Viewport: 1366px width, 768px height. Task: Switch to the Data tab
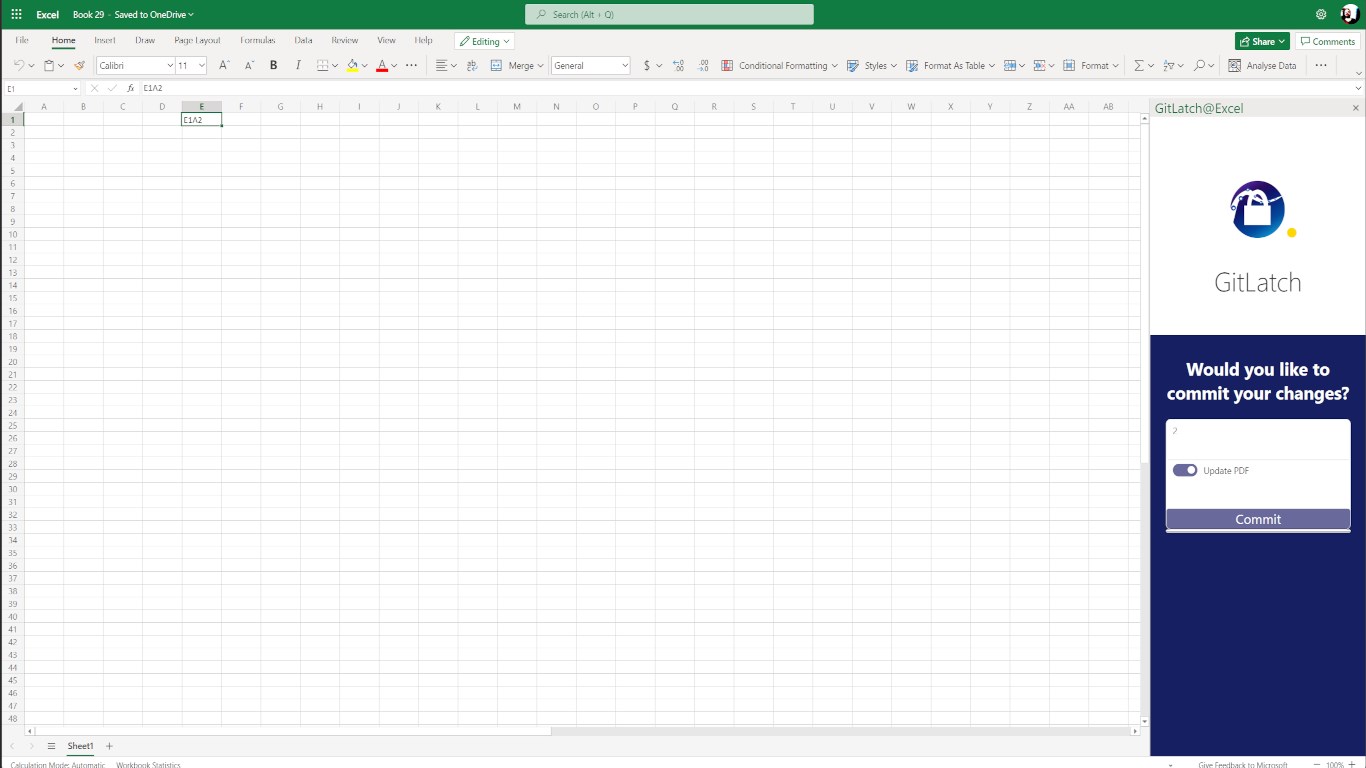coord(303,41)
